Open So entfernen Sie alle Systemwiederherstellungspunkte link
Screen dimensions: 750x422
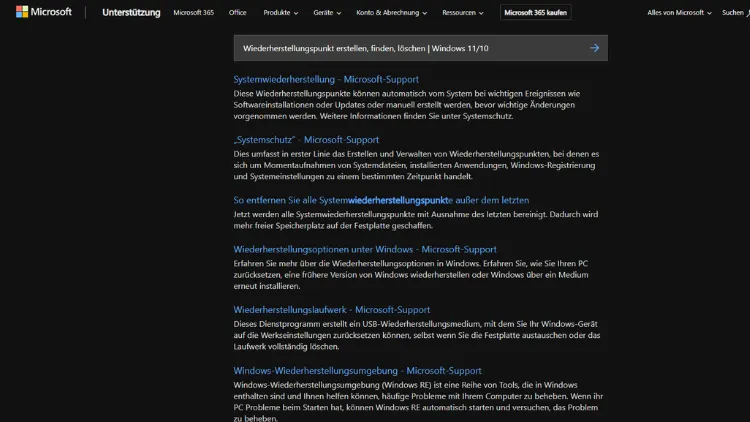click(381, 200)
